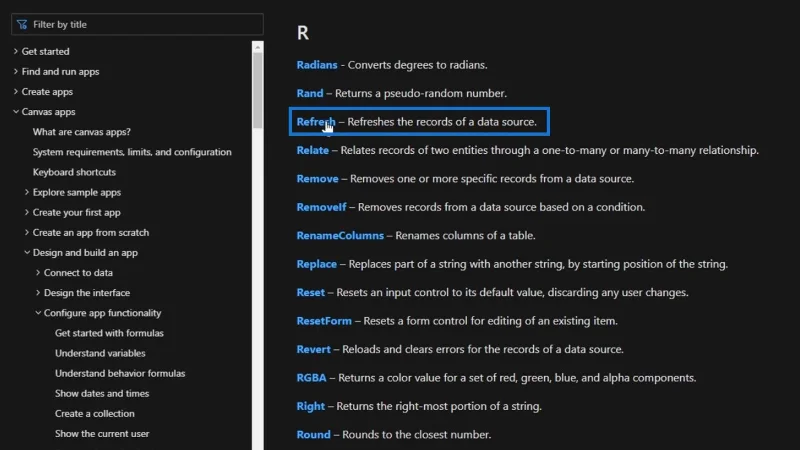This screenshot has width=800, height=450.
Task: Click text 'Renames columns of a table.'
Action: pos(465,236)
